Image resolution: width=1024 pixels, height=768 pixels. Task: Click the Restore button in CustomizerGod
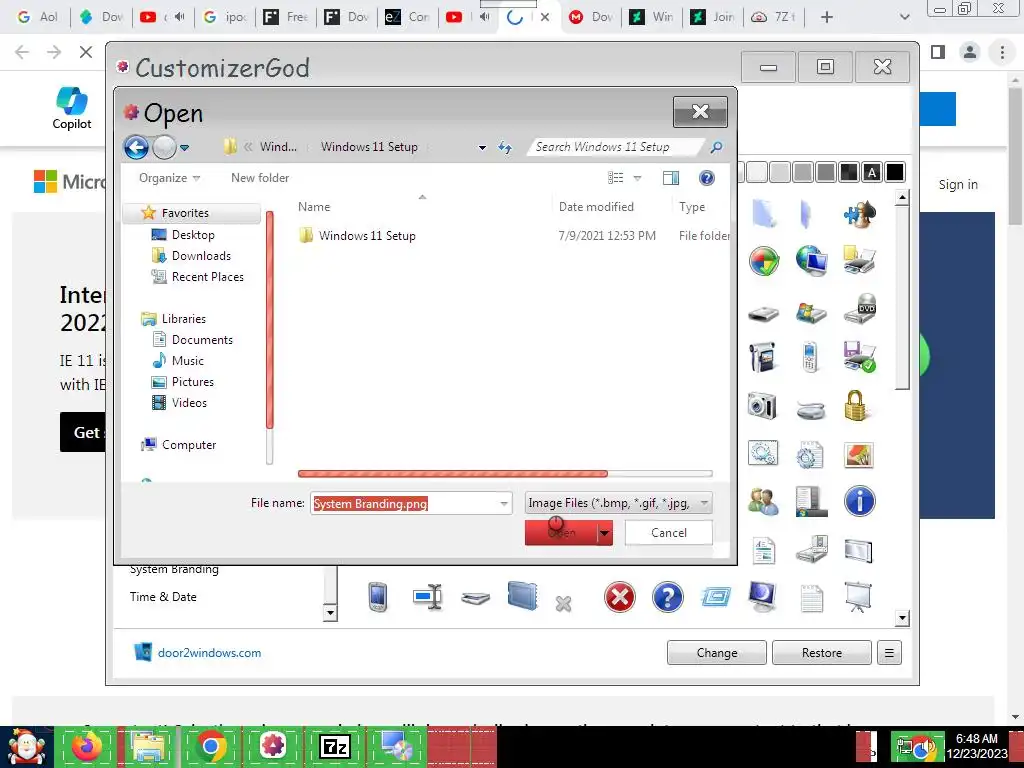[822, 652]
